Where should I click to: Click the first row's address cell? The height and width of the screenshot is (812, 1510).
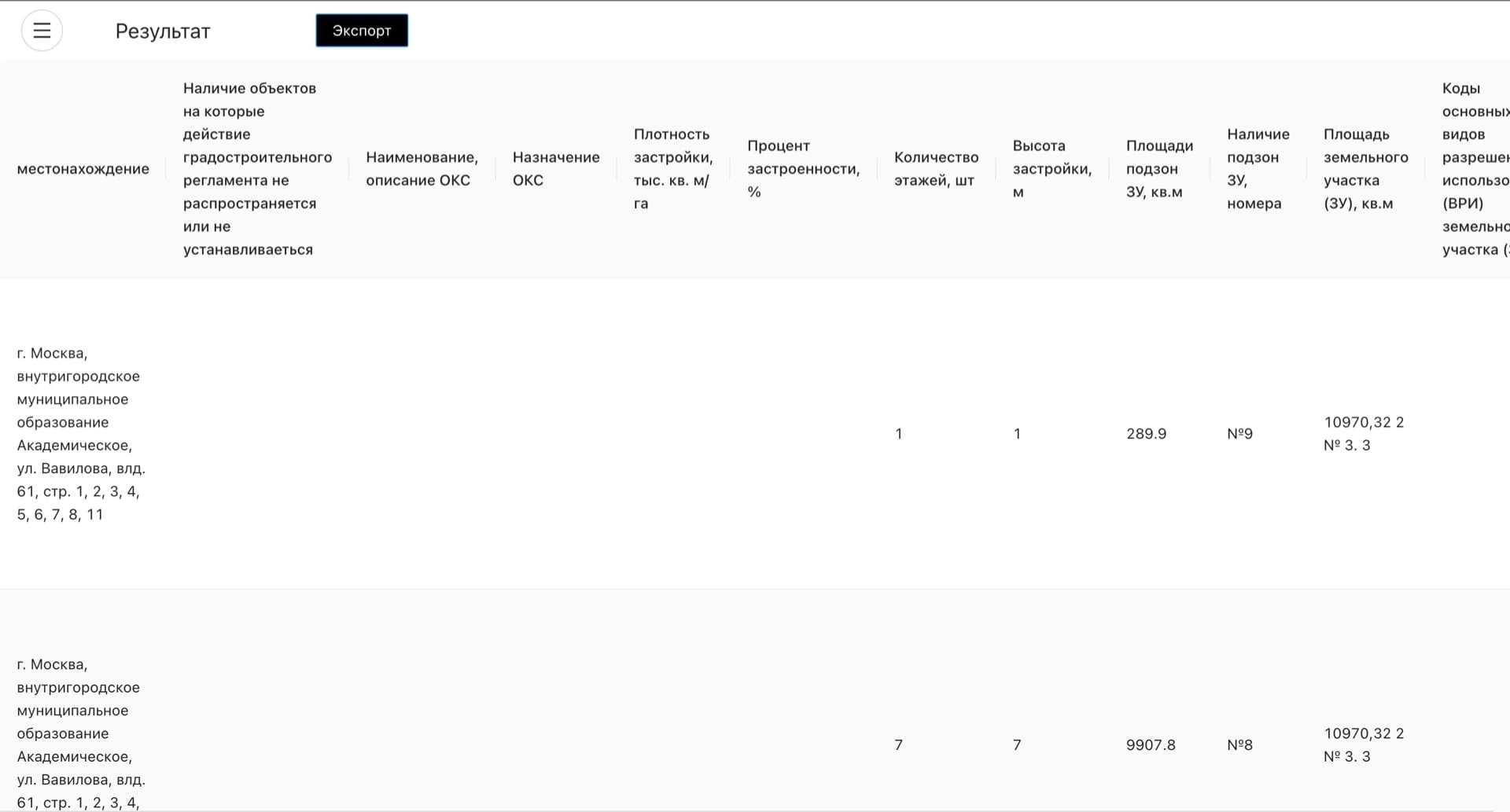point(81,434)
